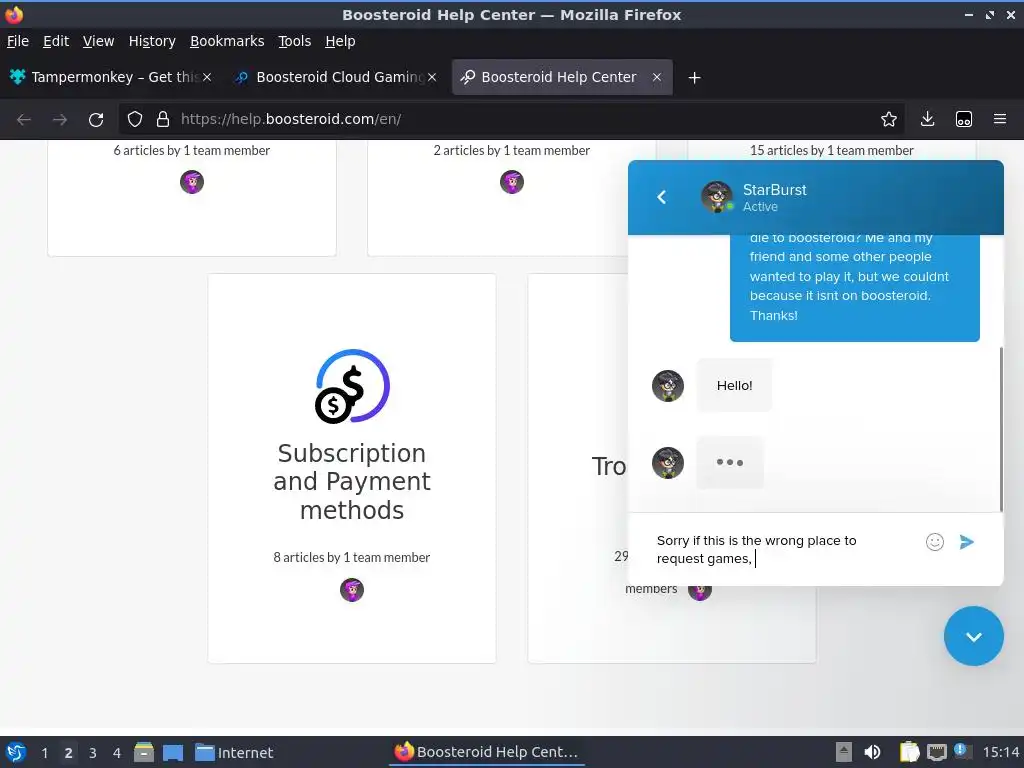
Task: Click '2 articles by 1 team member' text
Action: point(511,150)
